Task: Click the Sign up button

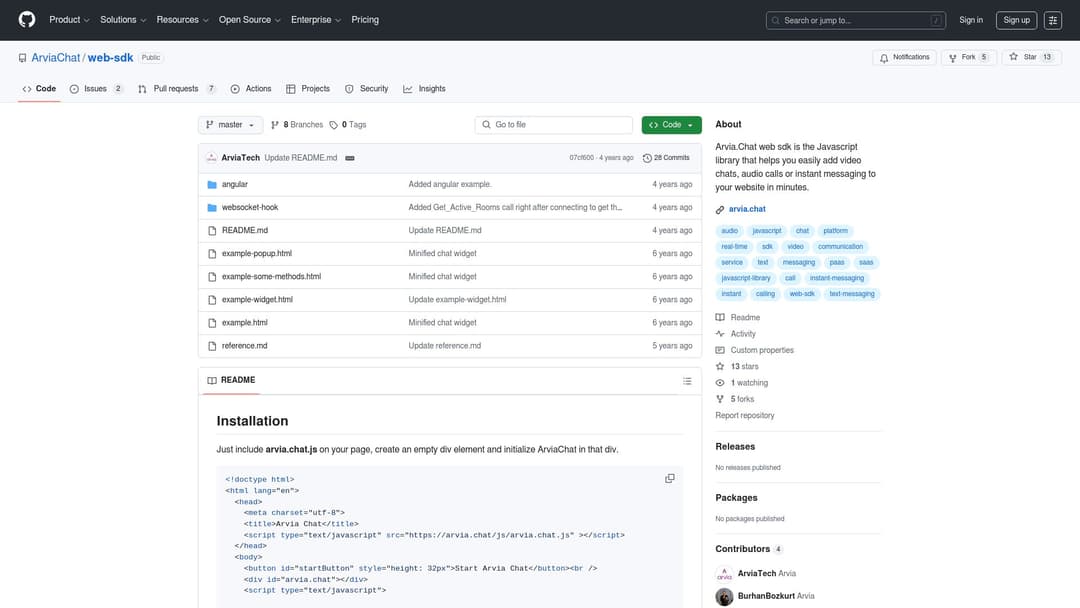Action: pyautogui.click(x=1016, y=20)
